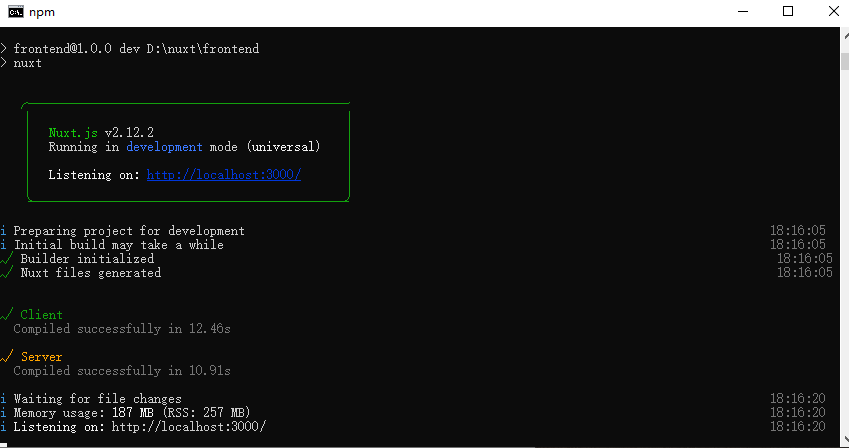Click the vertical scrollbar thumb

(845, 61)
